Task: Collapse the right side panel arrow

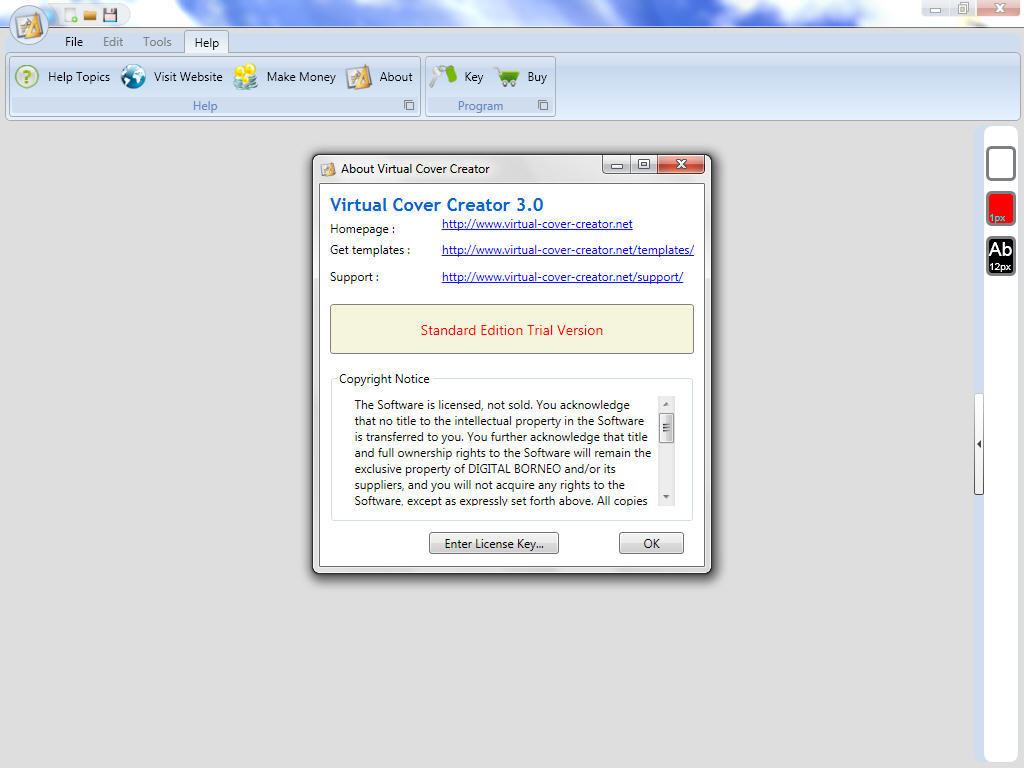Action: 978,444
